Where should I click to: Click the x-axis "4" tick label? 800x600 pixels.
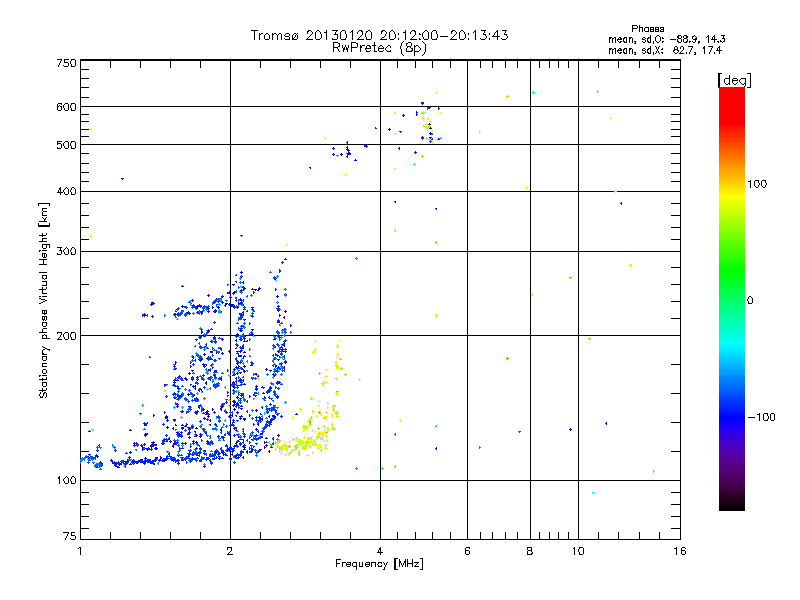tap(380, 551)
